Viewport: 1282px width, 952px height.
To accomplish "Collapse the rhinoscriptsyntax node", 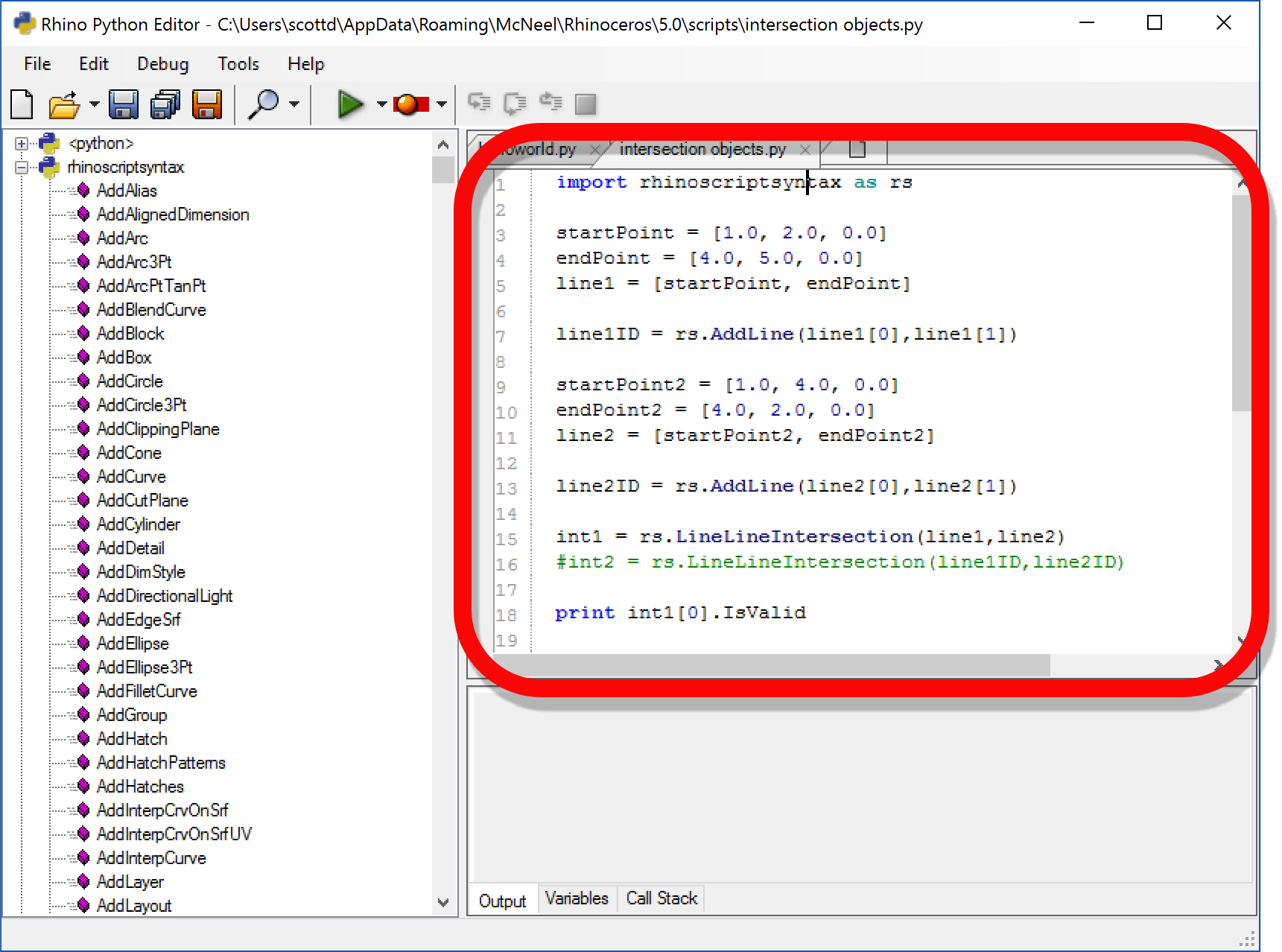I will point(22,167).
